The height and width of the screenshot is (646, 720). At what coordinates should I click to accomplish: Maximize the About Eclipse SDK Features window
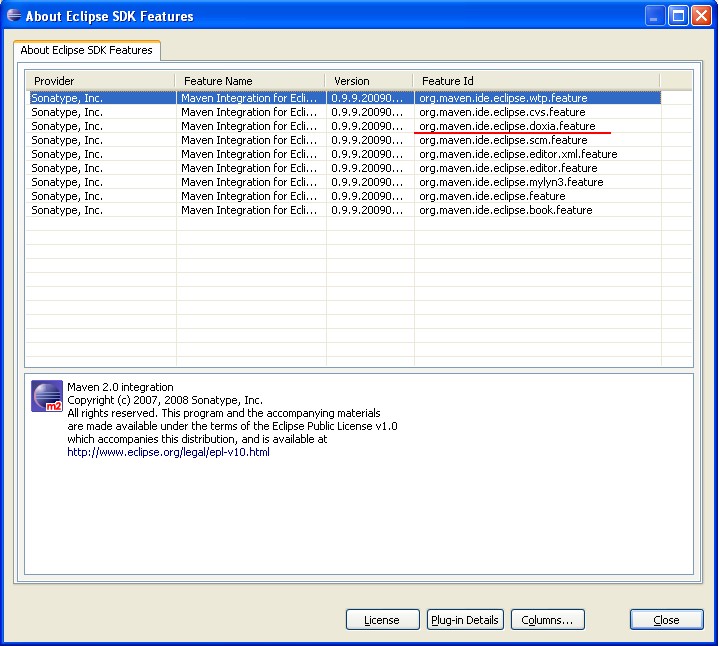pos(678,16)
